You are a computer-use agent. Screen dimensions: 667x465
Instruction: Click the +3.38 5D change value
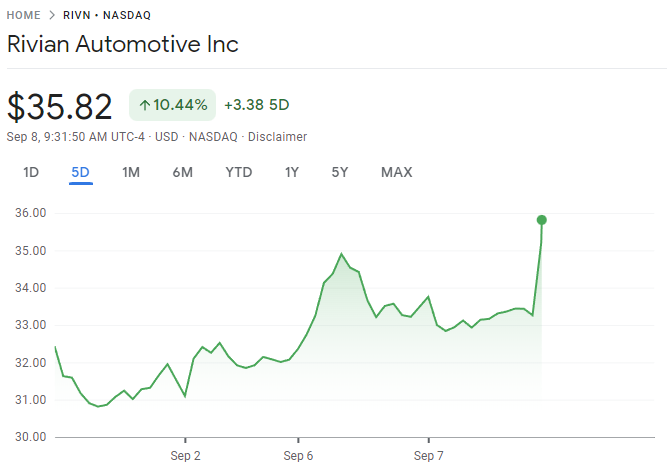tap(257, 105)
